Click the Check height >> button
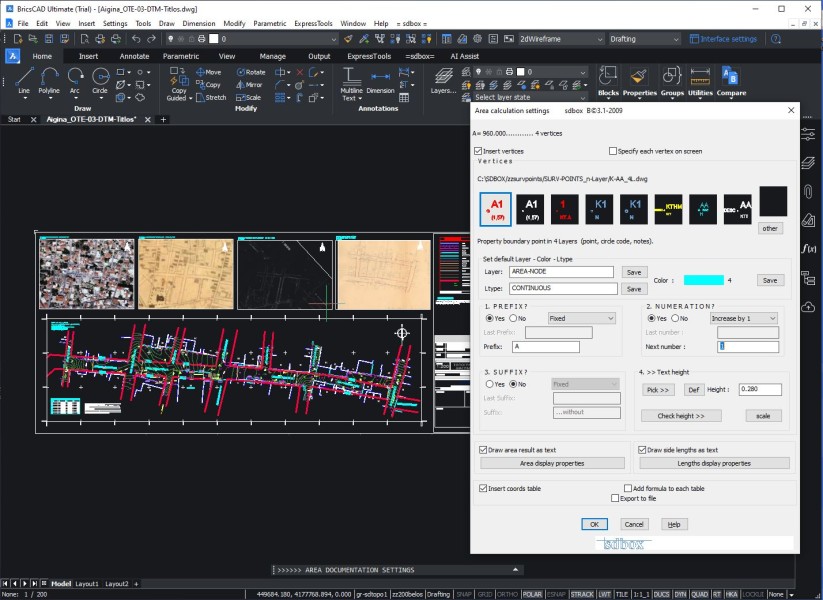The image size is (823, 600). click(681, 416)
